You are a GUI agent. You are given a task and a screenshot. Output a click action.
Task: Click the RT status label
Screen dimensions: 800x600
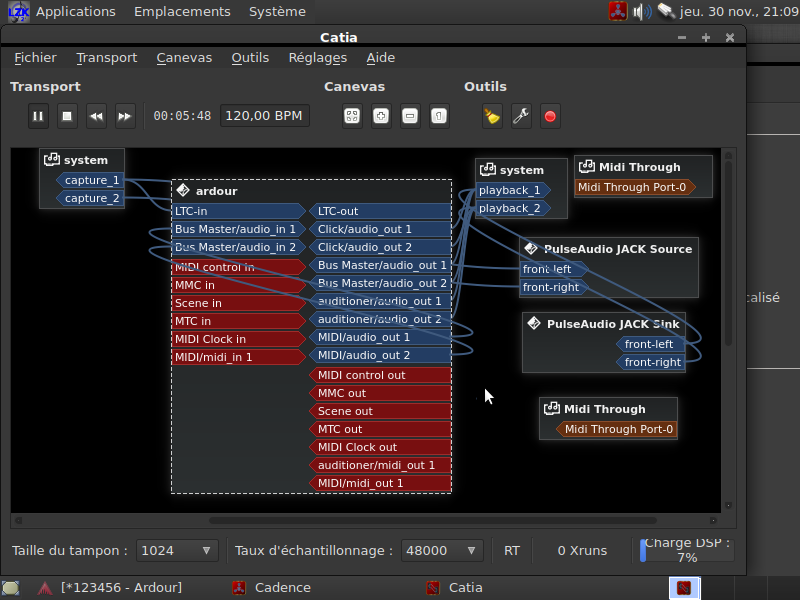coord(512,551)
